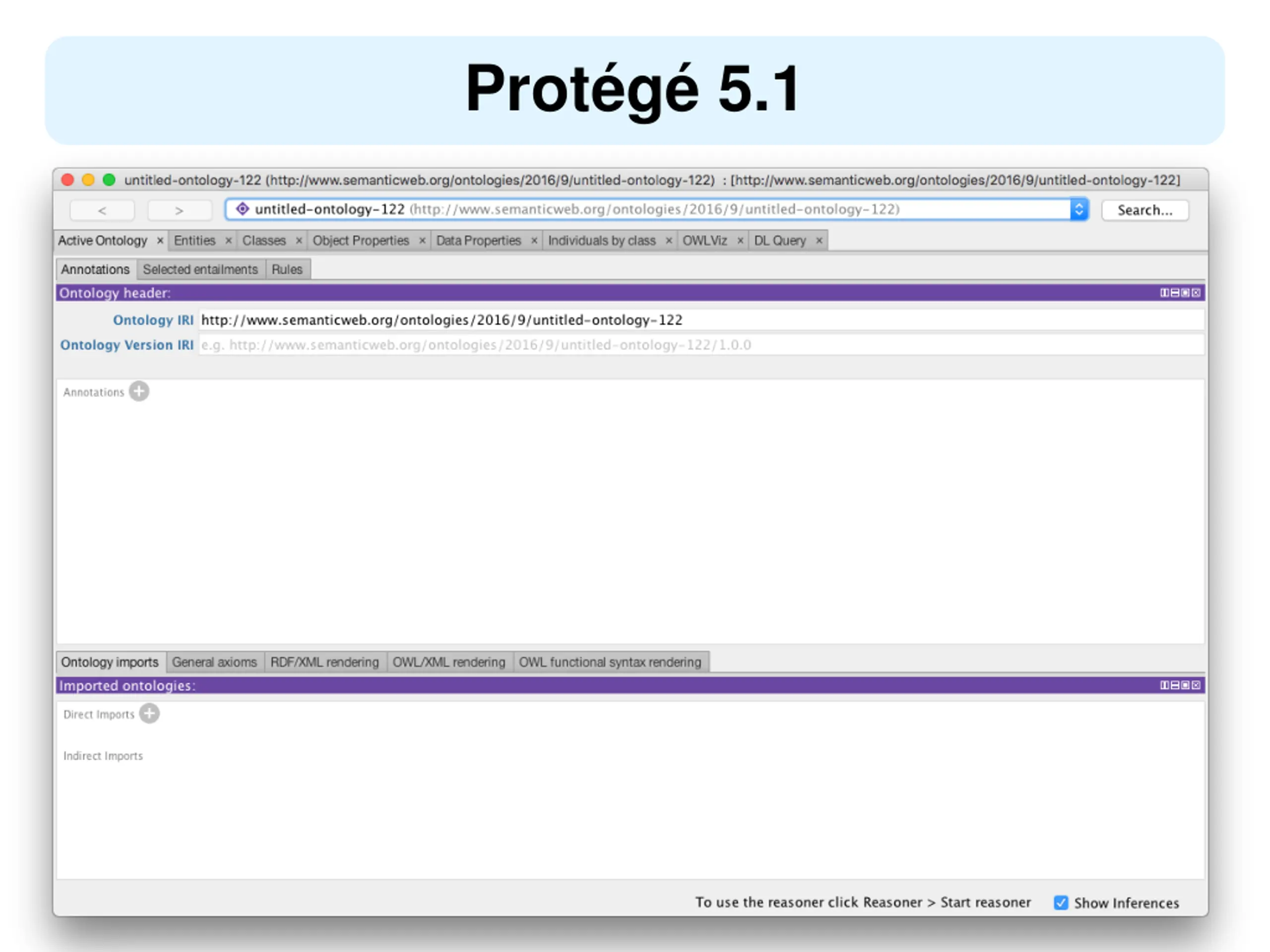This screenshot has width=1270, height=952.
Task: Close the DL Query tab with its x
Action: pyautogui.click(x=820, y=241)
